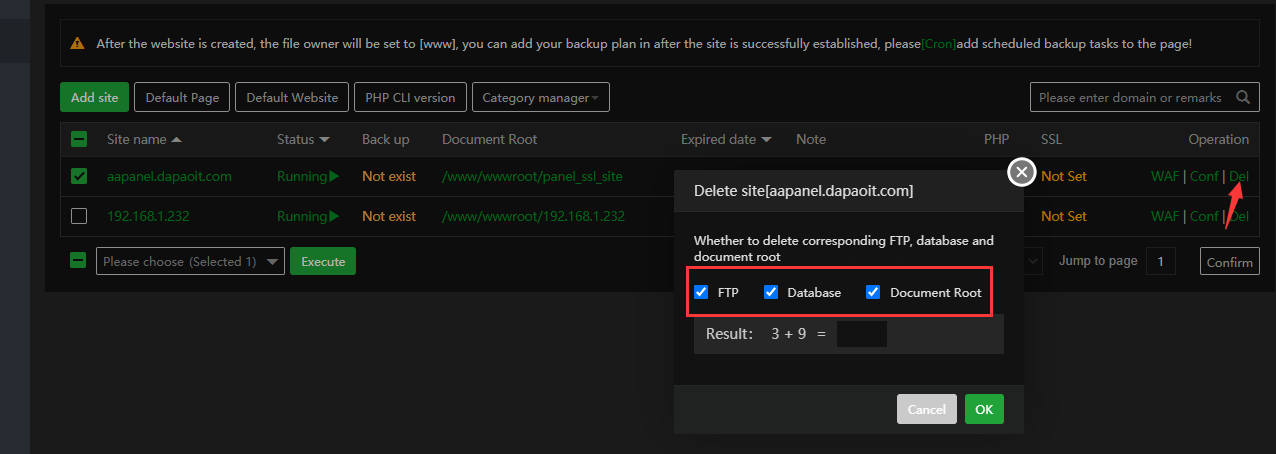Click the Running play icon for aapanel.dapaoit.com

pyautogui.click(x=334, y=177)
